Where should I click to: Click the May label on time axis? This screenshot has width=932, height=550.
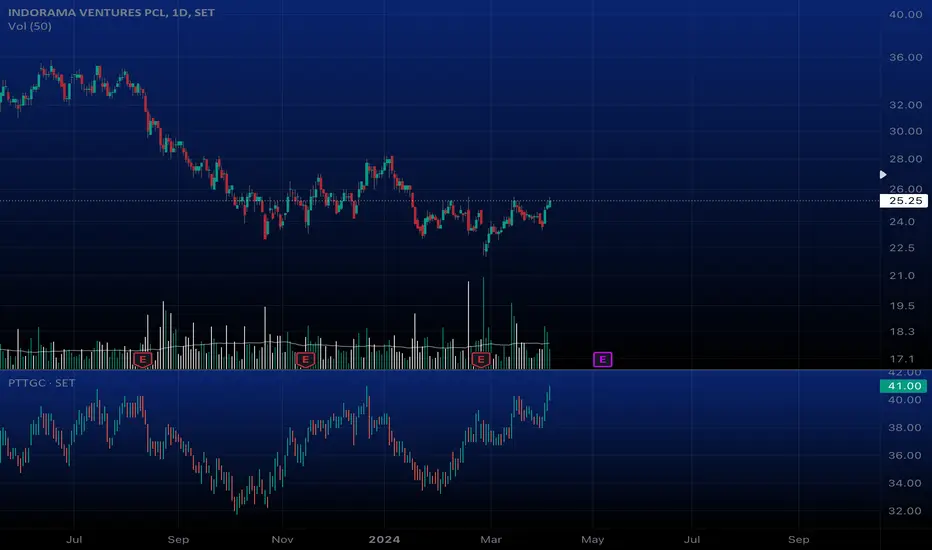pos(593,540)
